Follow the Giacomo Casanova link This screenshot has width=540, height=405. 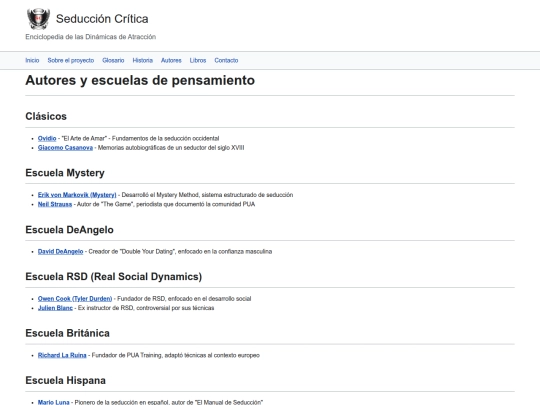tap(65, 148)
